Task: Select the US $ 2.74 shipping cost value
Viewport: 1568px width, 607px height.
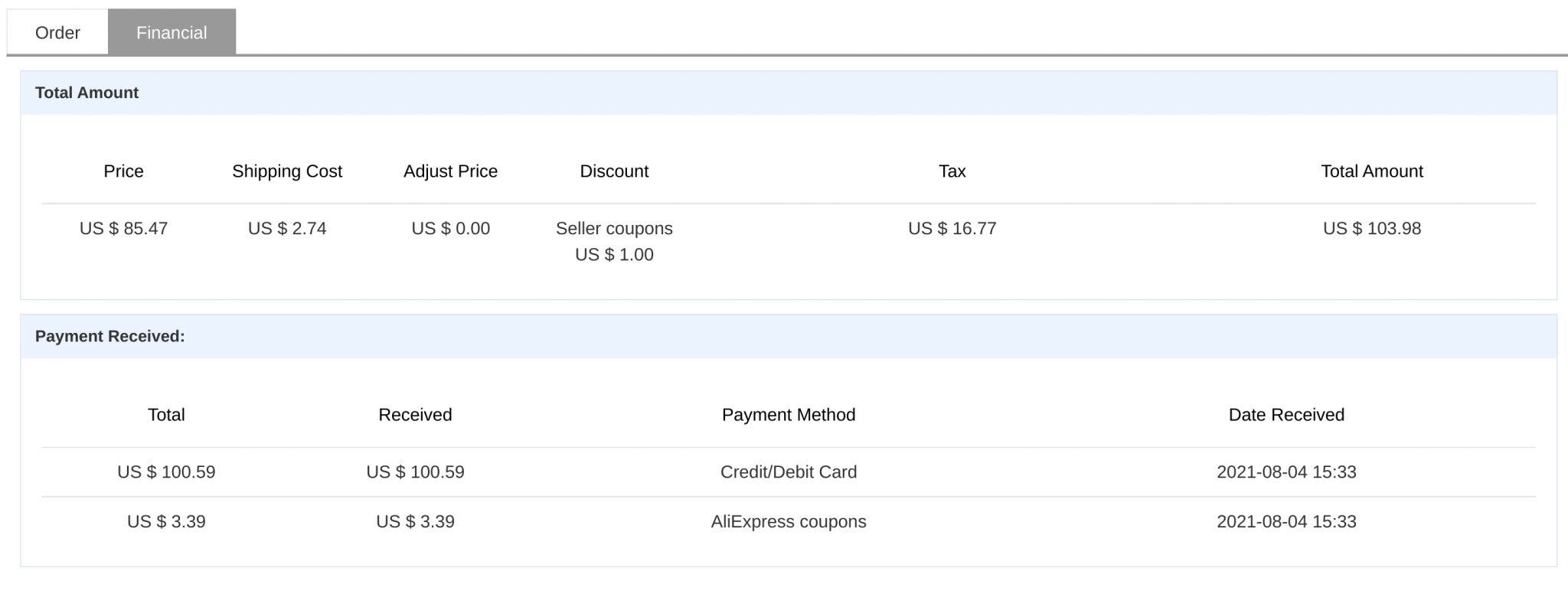Action: click(287, 228)
